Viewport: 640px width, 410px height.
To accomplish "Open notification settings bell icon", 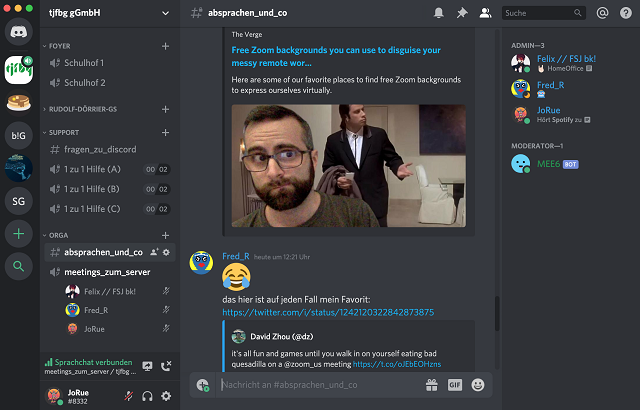I will (x=438, y=13).
